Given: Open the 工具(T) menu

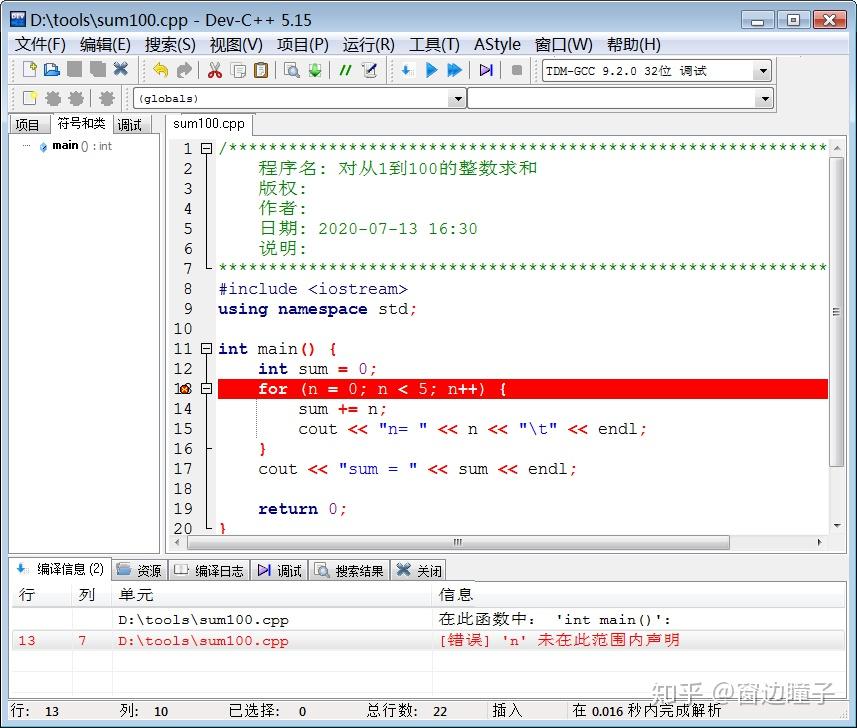Looking at the screenshot, I should tap(435, 44).
